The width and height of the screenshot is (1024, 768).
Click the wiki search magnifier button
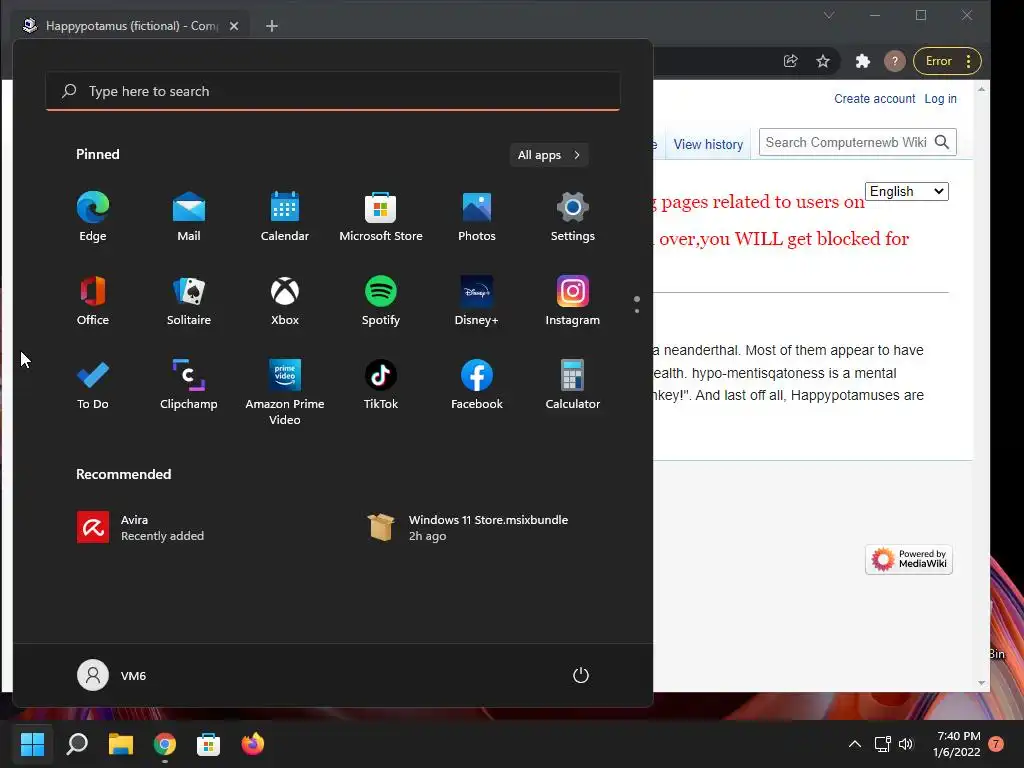tap(942, 142)
